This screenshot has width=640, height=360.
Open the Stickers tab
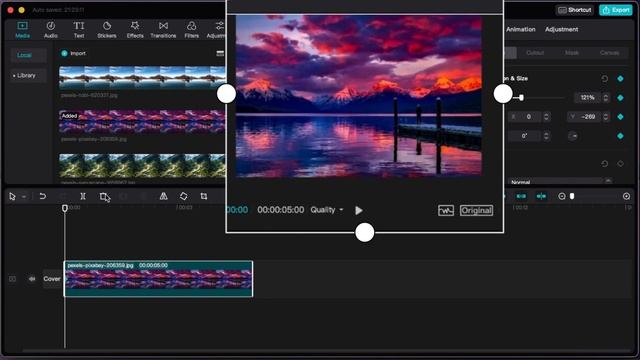click(107, 30)
